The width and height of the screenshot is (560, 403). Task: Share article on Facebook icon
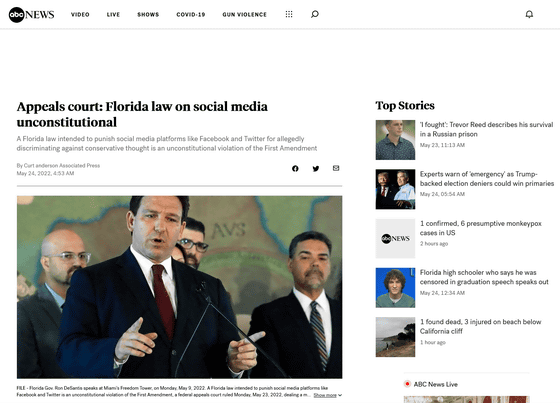pos(295,169)
